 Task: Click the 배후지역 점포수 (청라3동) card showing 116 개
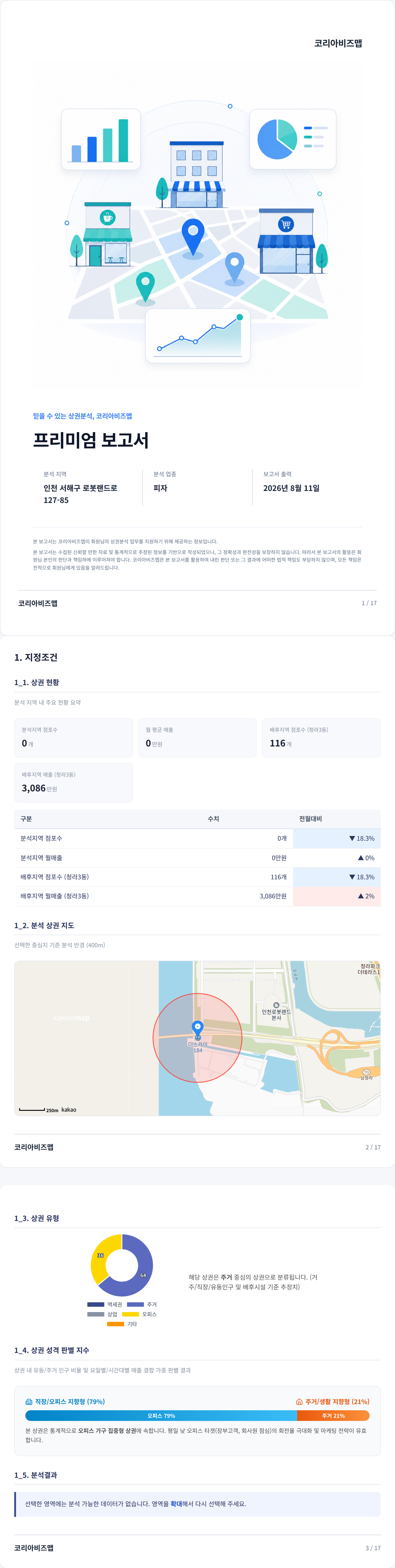point(321,738)
